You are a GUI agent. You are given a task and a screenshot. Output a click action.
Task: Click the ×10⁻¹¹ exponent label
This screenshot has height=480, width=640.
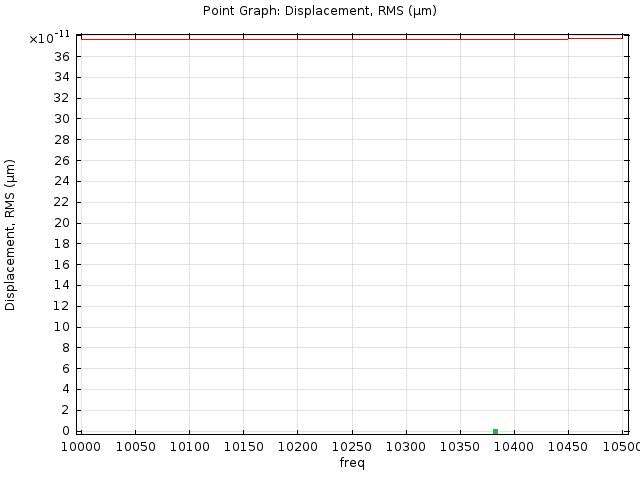49,38
